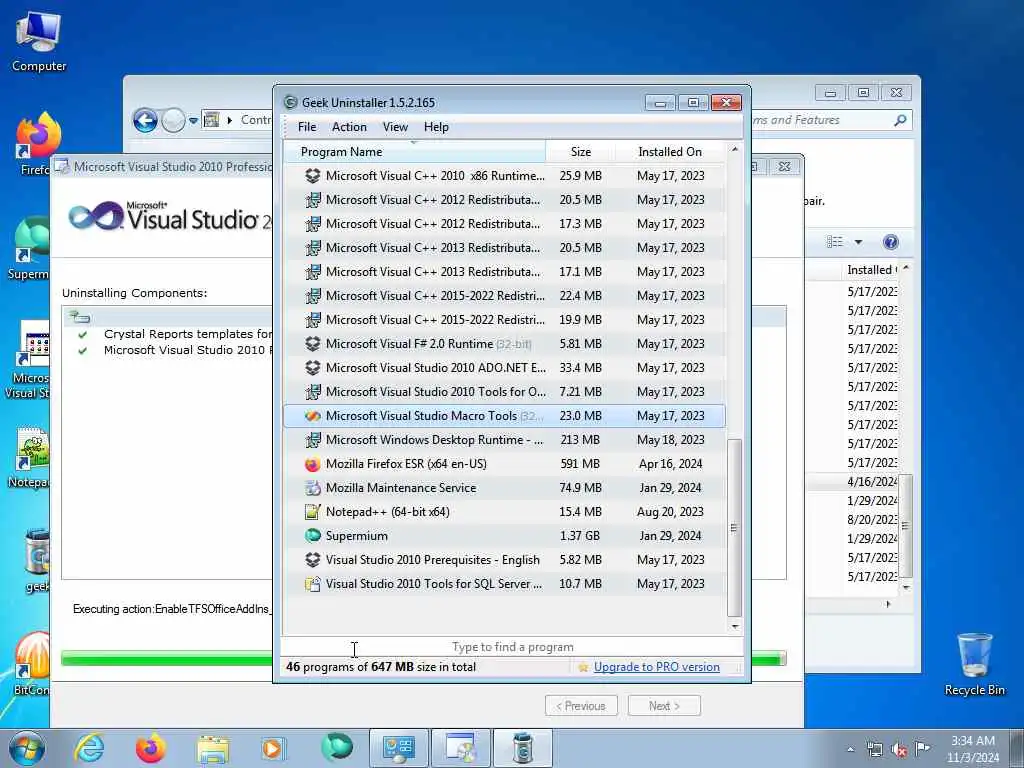Click icon of Visual C++ 2013 Redistributable 17.1 MB
This screenshot has height=768, width=1024.
pos(313,272)
